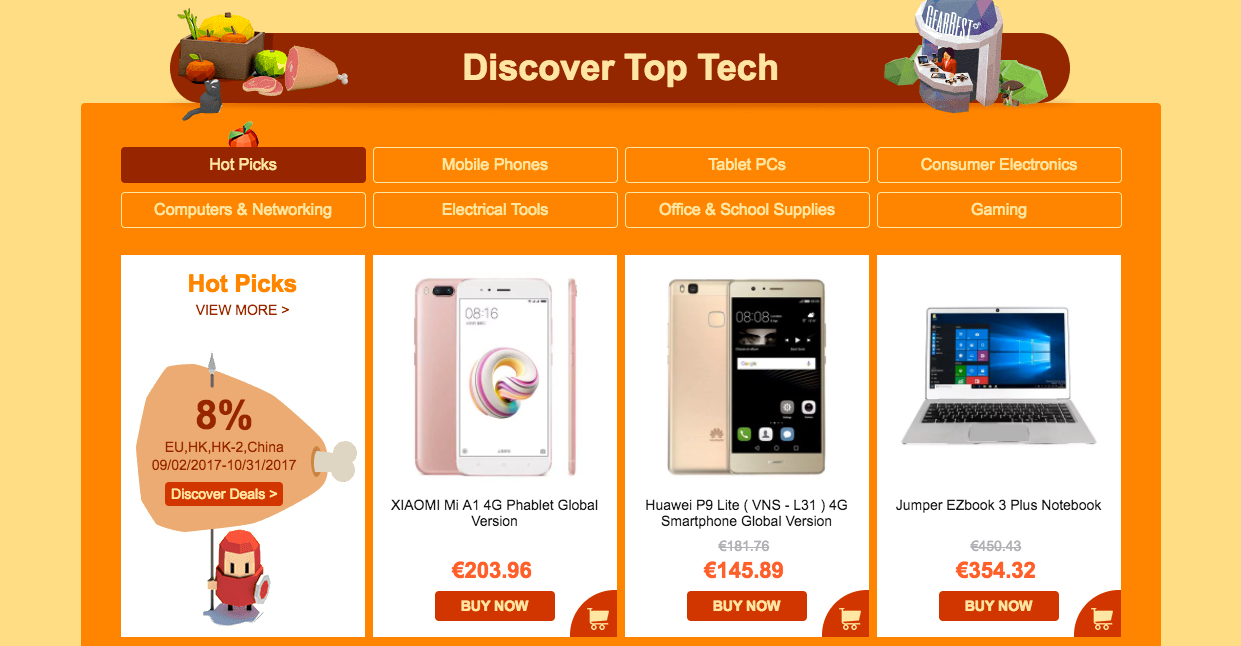Viewport: 1241px width, 646px height.
Task: Go to Office & School Supplies
Action: tap(747, 210)
